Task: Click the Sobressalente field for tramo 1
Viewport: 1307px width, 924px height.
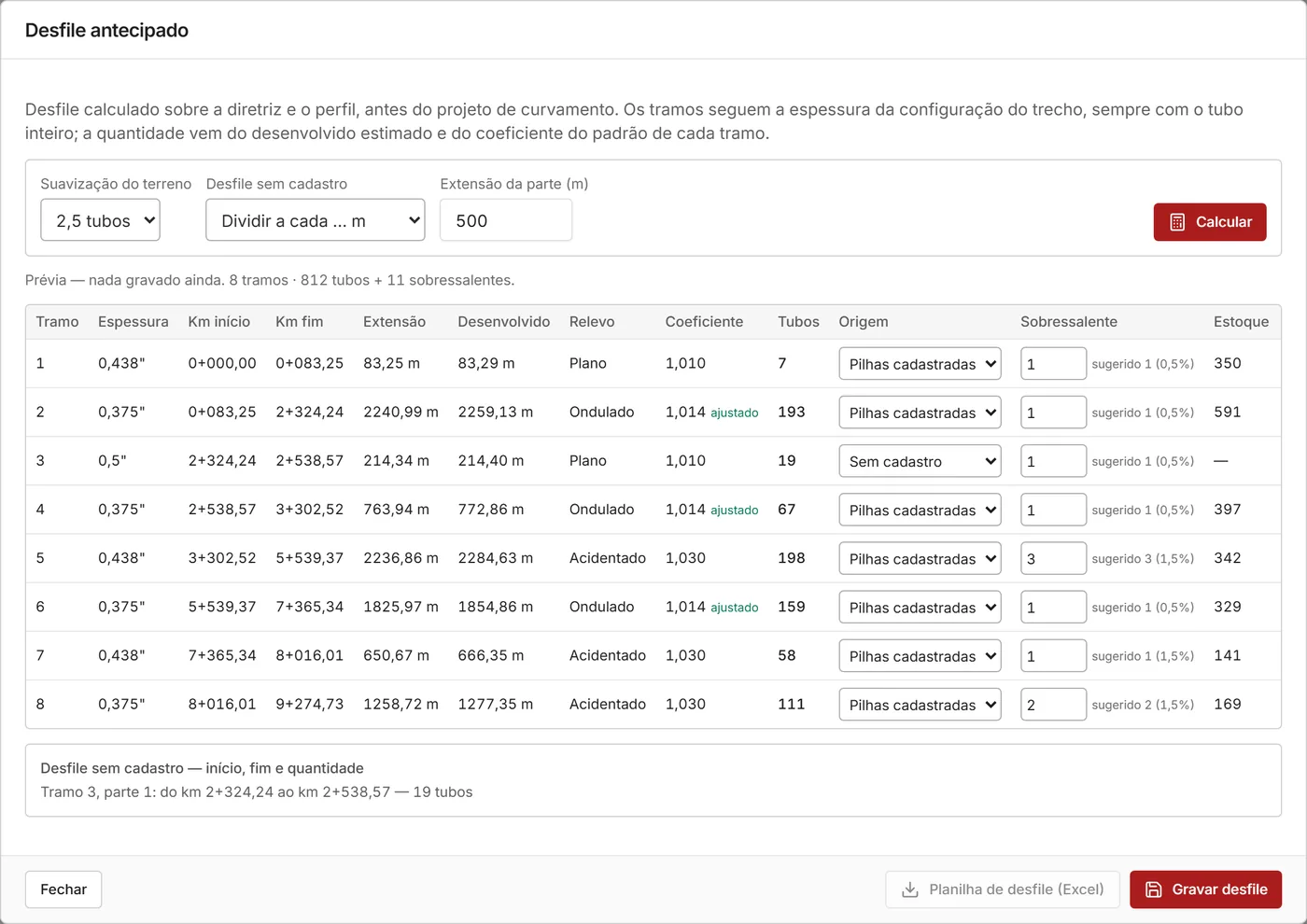Action: point(1053,364)
